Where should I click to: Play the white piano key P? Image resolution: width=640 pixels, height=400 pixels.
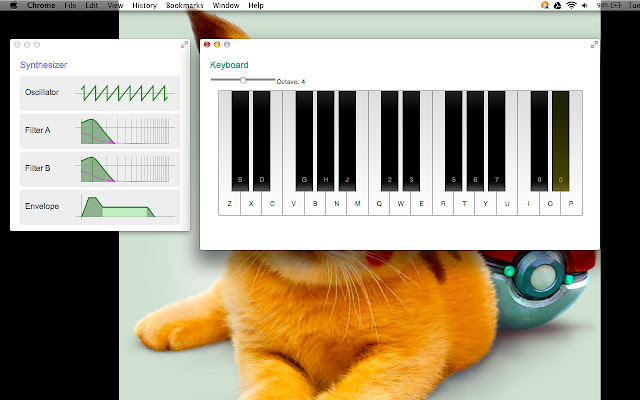[571, 203]
